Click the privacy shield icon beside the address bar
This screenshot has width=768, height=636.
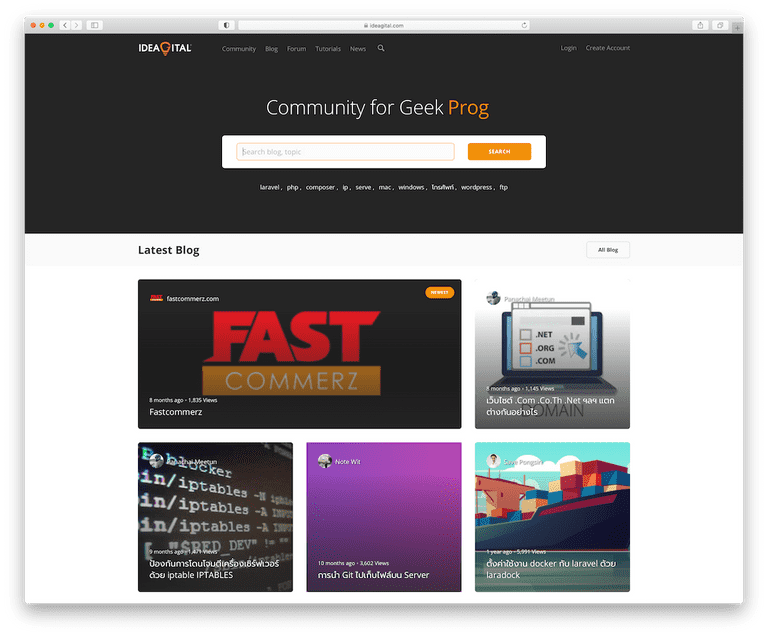(226, 25)
